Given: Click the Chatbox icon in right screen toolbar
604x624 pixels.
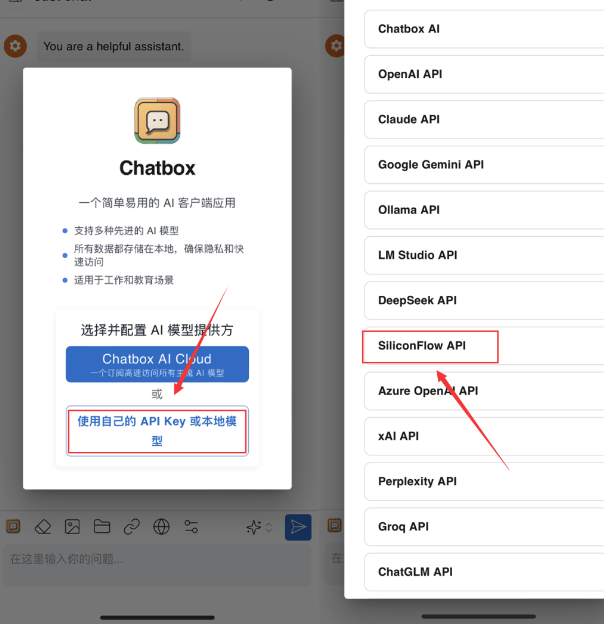Looking at the screenshot, I should pyautogui.click(x=335, y=526).
